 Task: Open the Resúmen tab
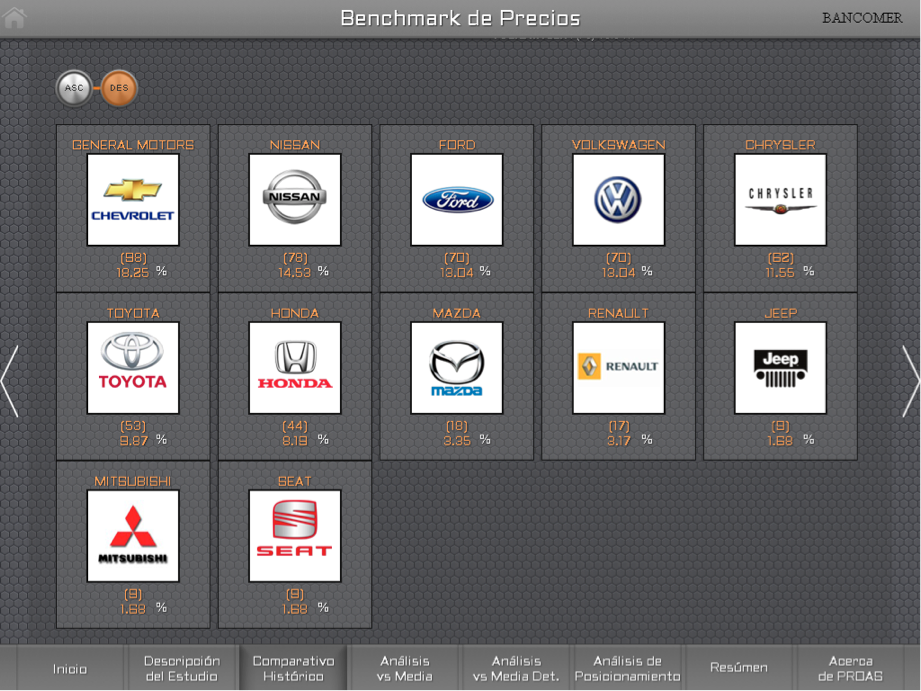coord(739,668)
